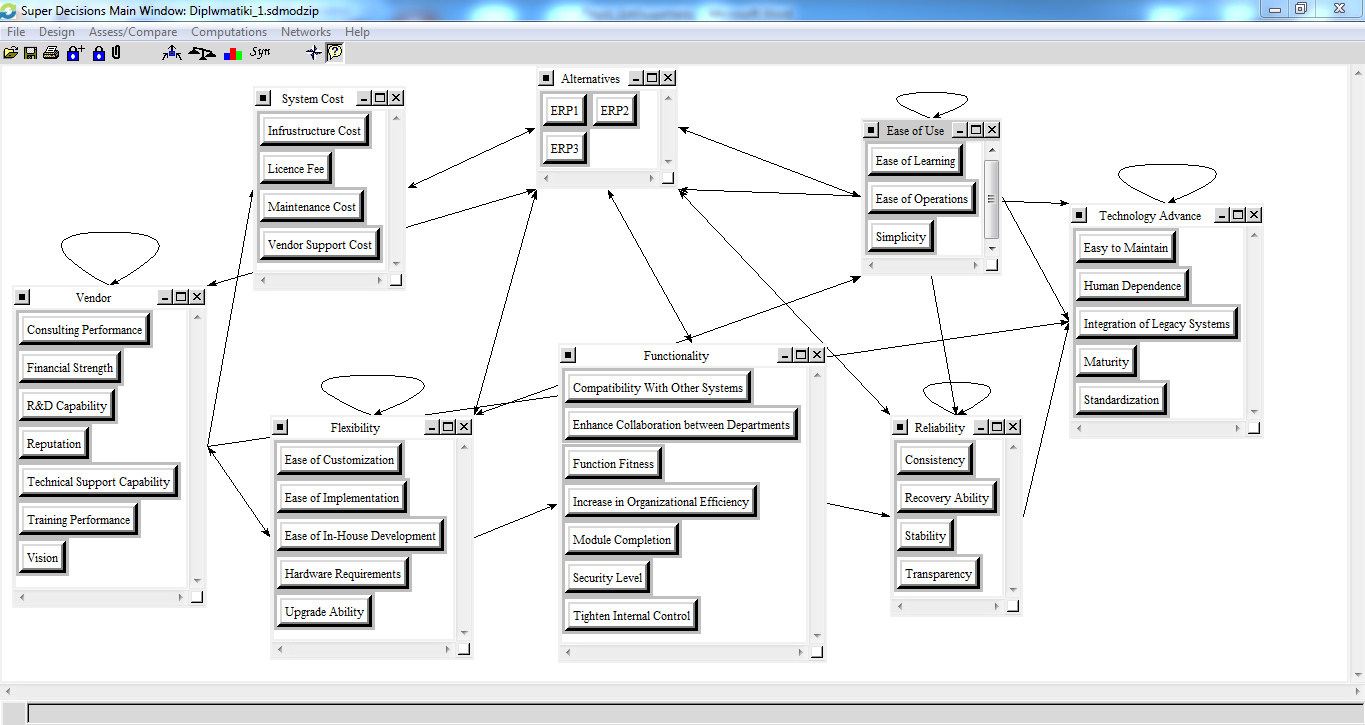Open the Design menu
This screenshot has width=1365, height=725.
57,32
